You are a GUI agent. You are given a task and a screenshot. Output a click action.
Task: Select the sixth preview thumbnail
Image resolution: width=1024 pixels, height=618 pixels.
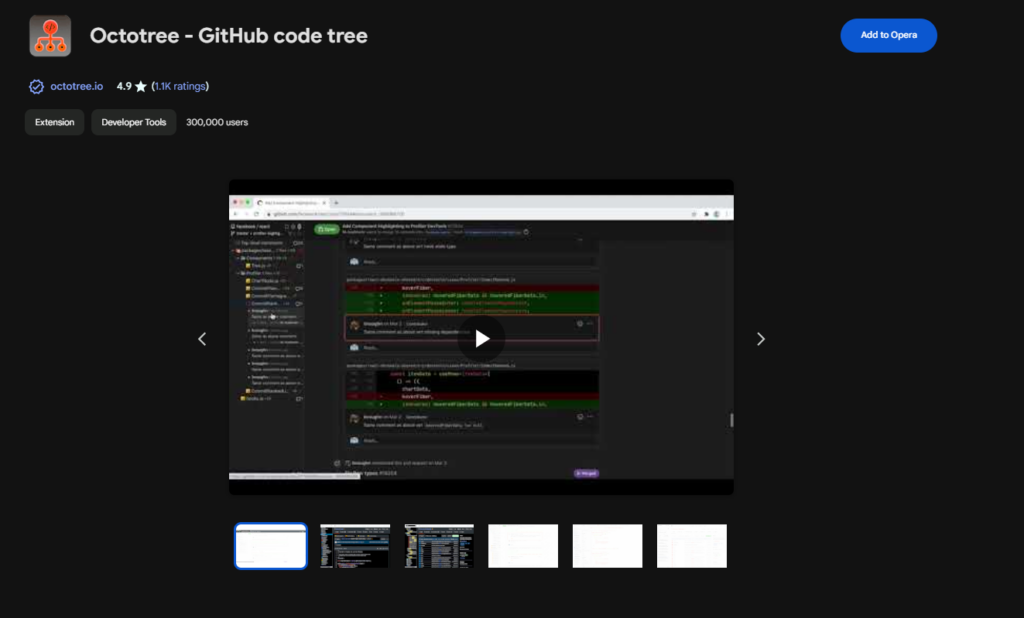(x=691, y=546)
